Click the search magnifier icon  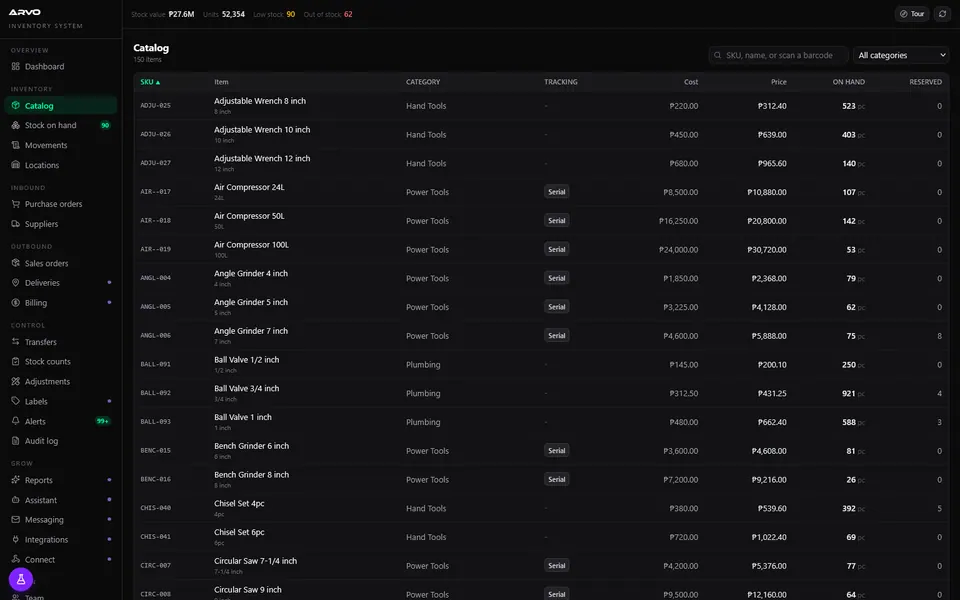[x=718, y=55]
